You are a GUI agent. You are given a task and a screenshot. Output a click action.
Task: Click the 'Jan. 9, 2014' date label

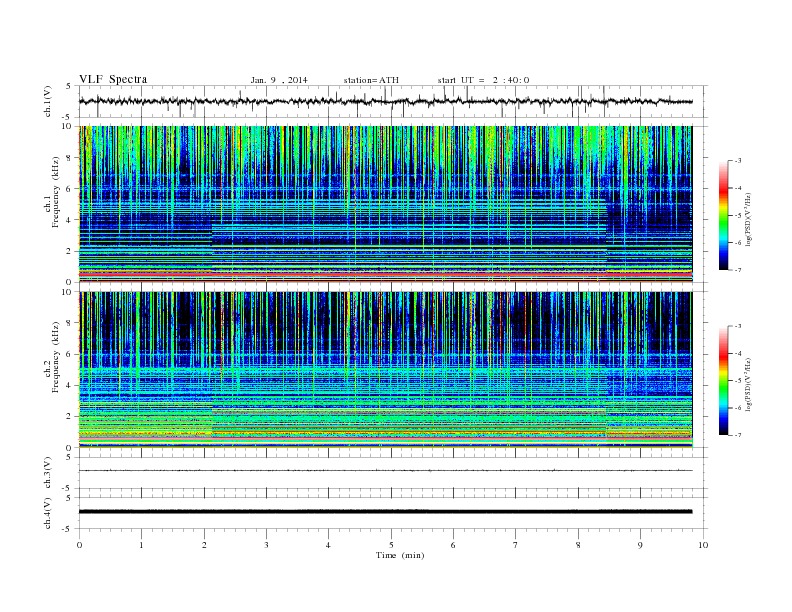coord(279,80)
